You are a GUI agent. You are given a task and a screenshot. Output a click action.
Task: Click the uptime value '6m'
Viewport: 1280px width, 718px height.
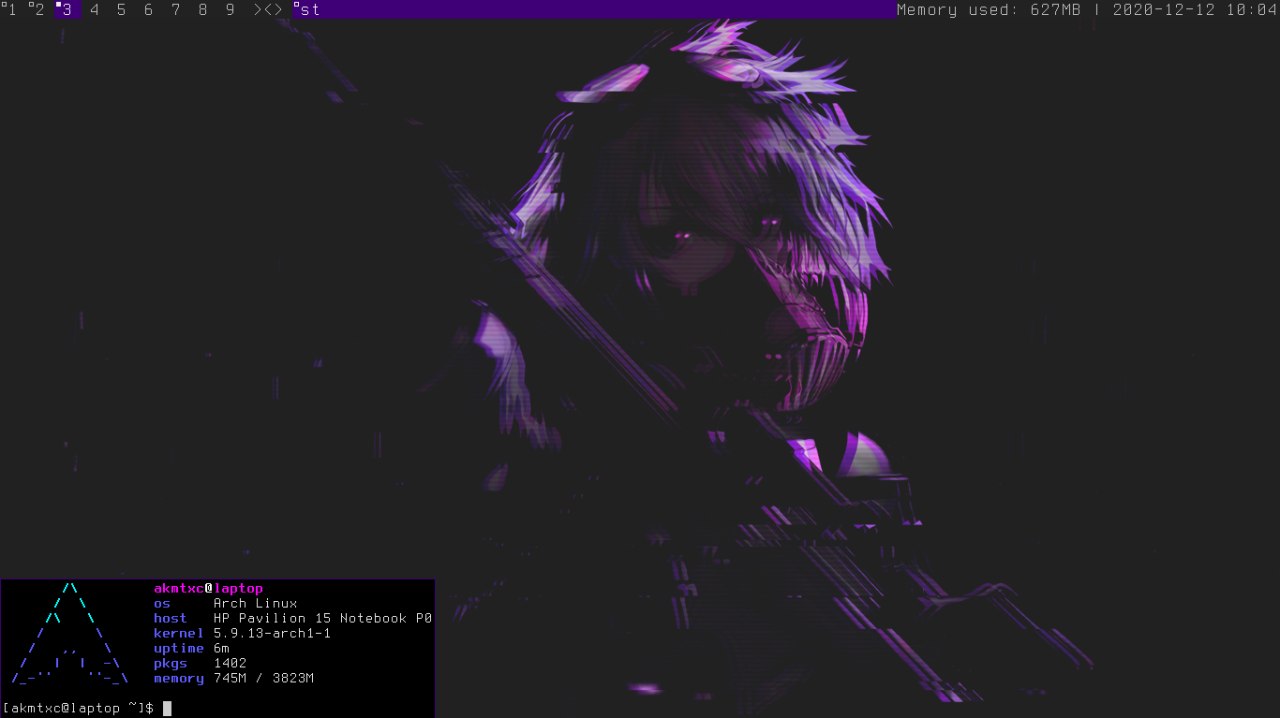(221, 649)
